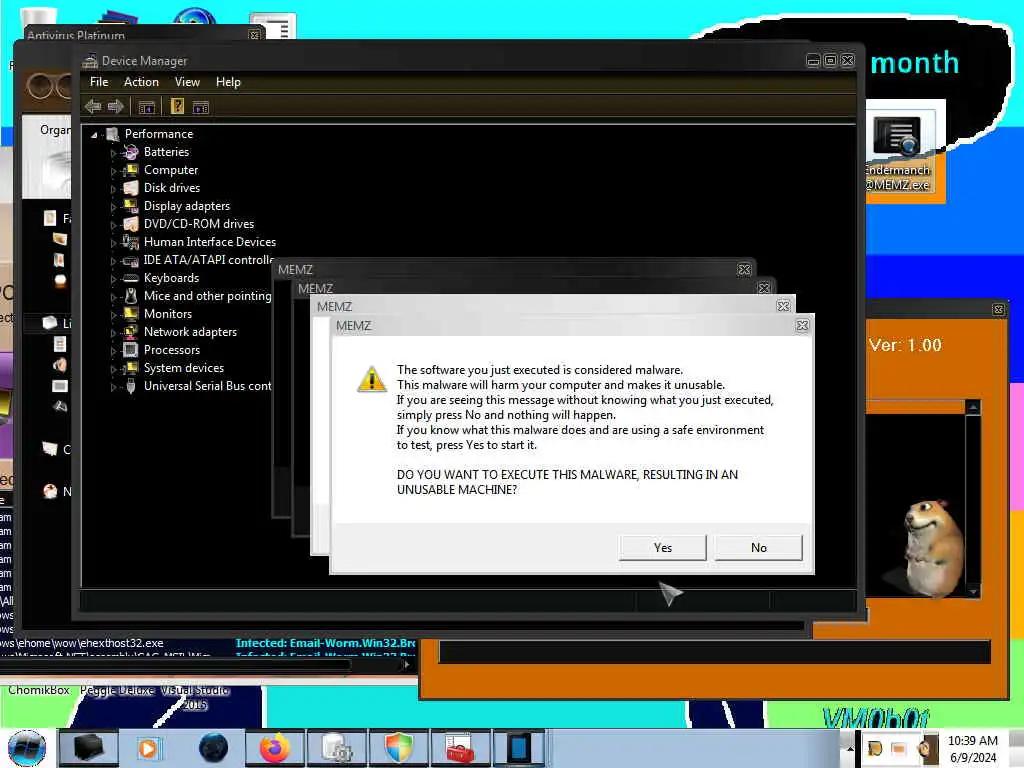
Task: Close the orange Ver: 1.00 window
Action: 998,310
